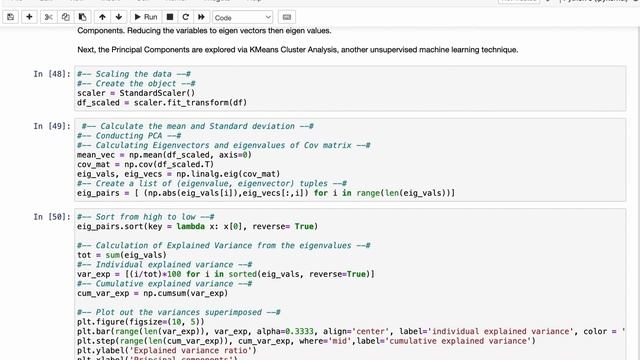Click the 'plt.bar(range(len(var_exp))' line
The width and height of the screenshot is (640, 360).
[x=351, y=331]
